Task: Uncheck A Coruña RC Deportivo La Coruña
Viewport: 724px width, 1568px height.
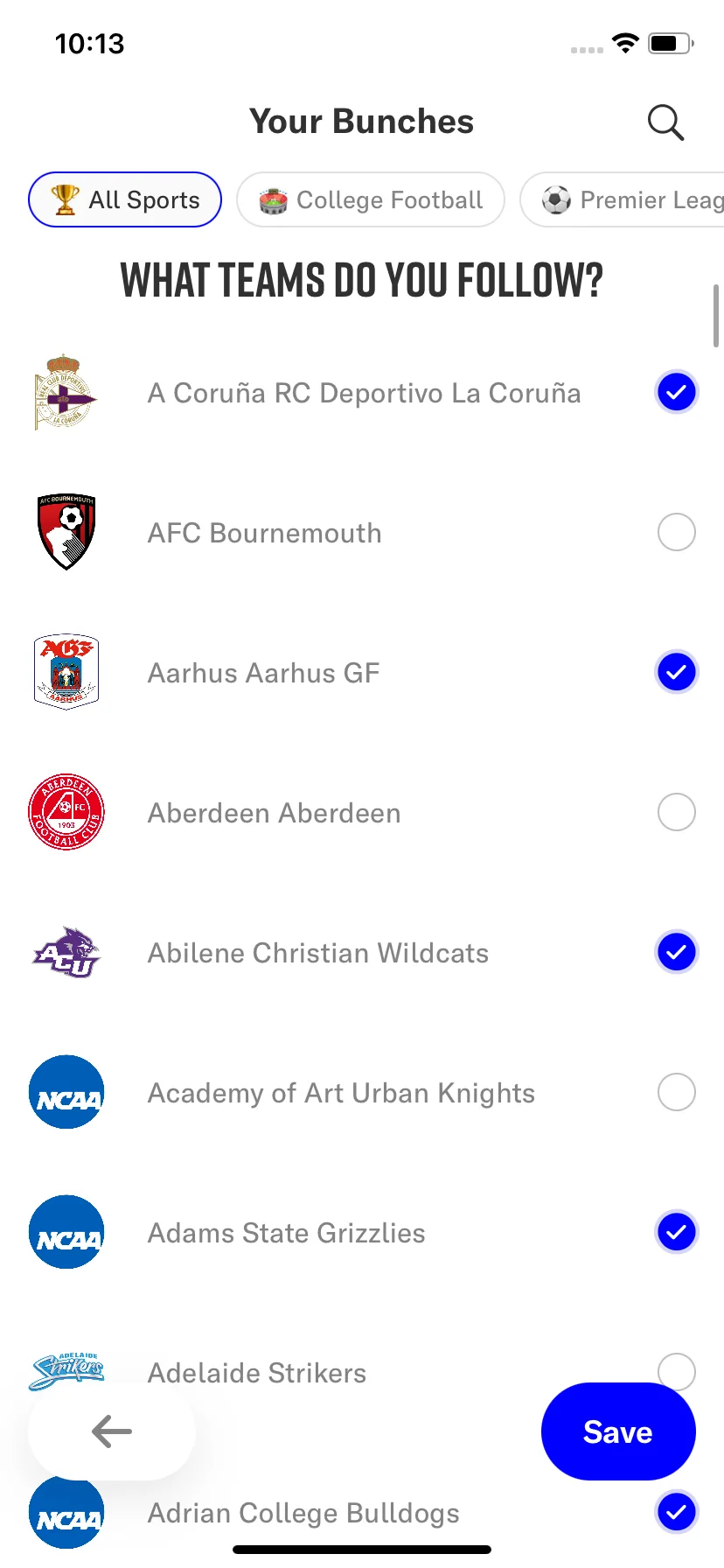Action: 677,392
